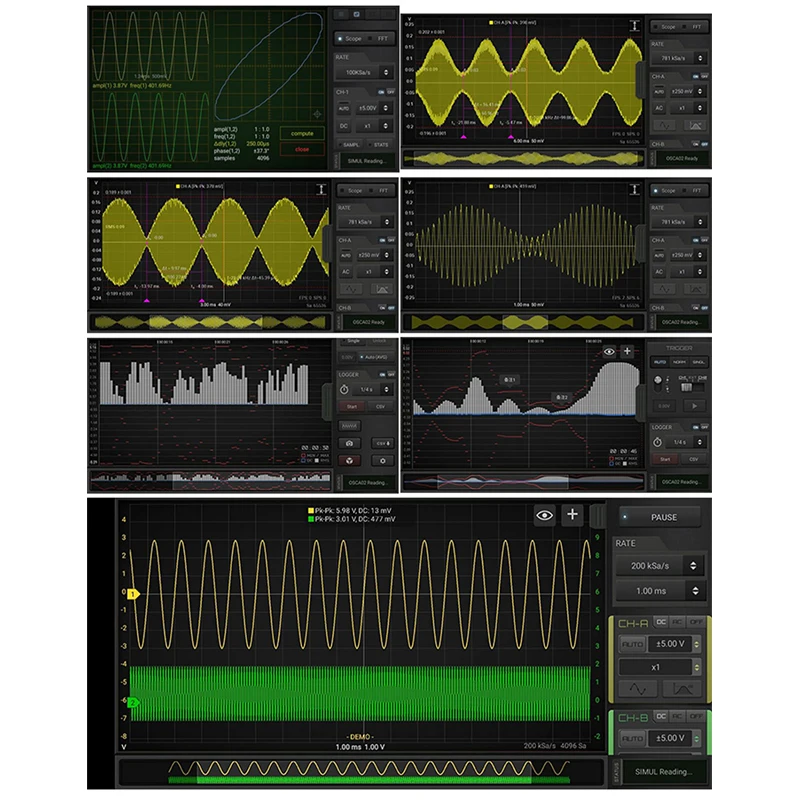Select filter curve icon in 3.00 ms 40 mV panel
The image size is (800, 800).
[x=382, y=289]
